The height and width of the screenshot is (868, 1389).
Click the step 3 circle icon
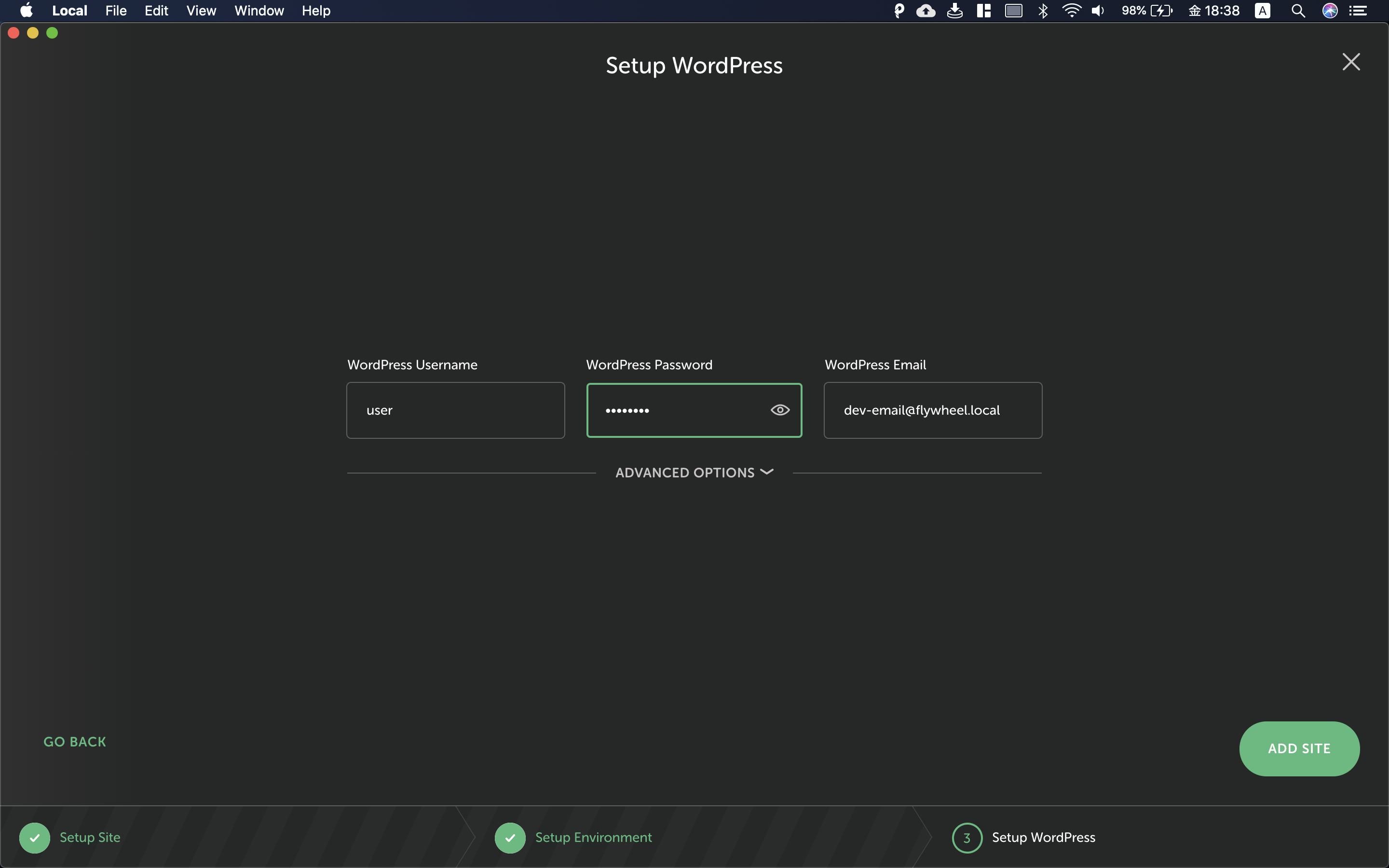967,838
